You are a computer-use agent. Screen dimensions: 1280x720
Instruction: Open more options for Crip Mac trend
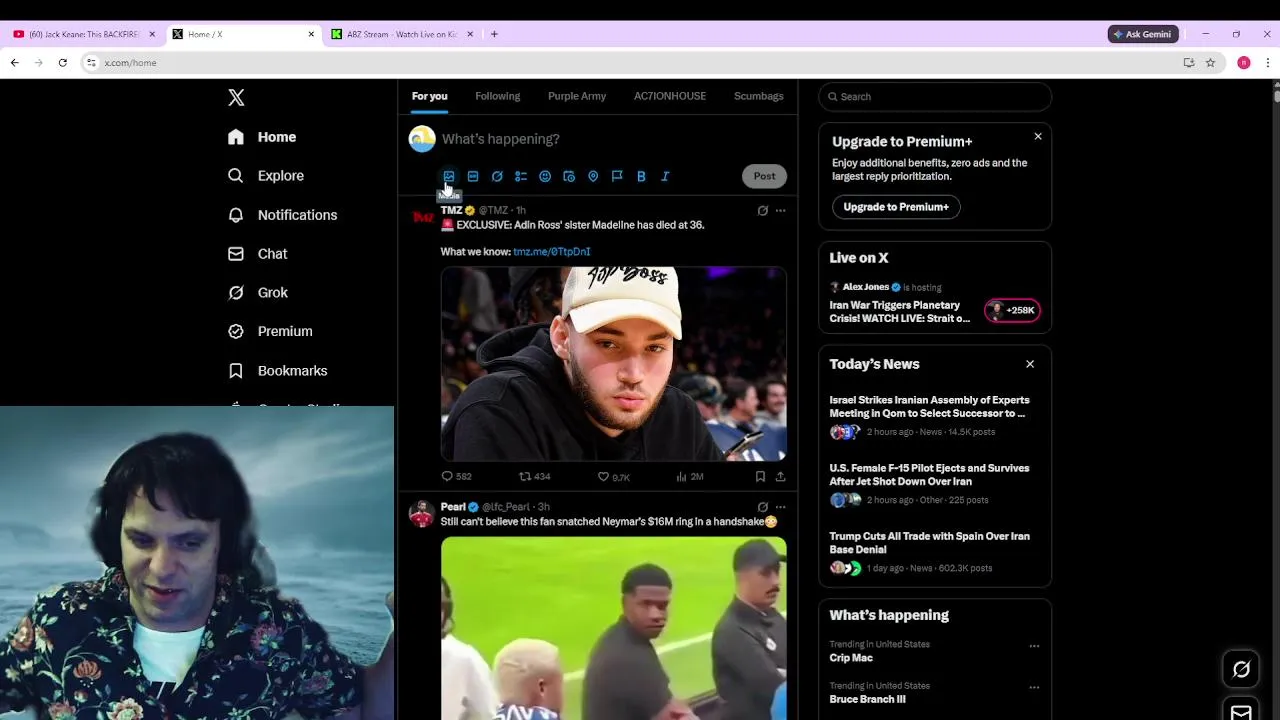click(x=1034, y=646)
